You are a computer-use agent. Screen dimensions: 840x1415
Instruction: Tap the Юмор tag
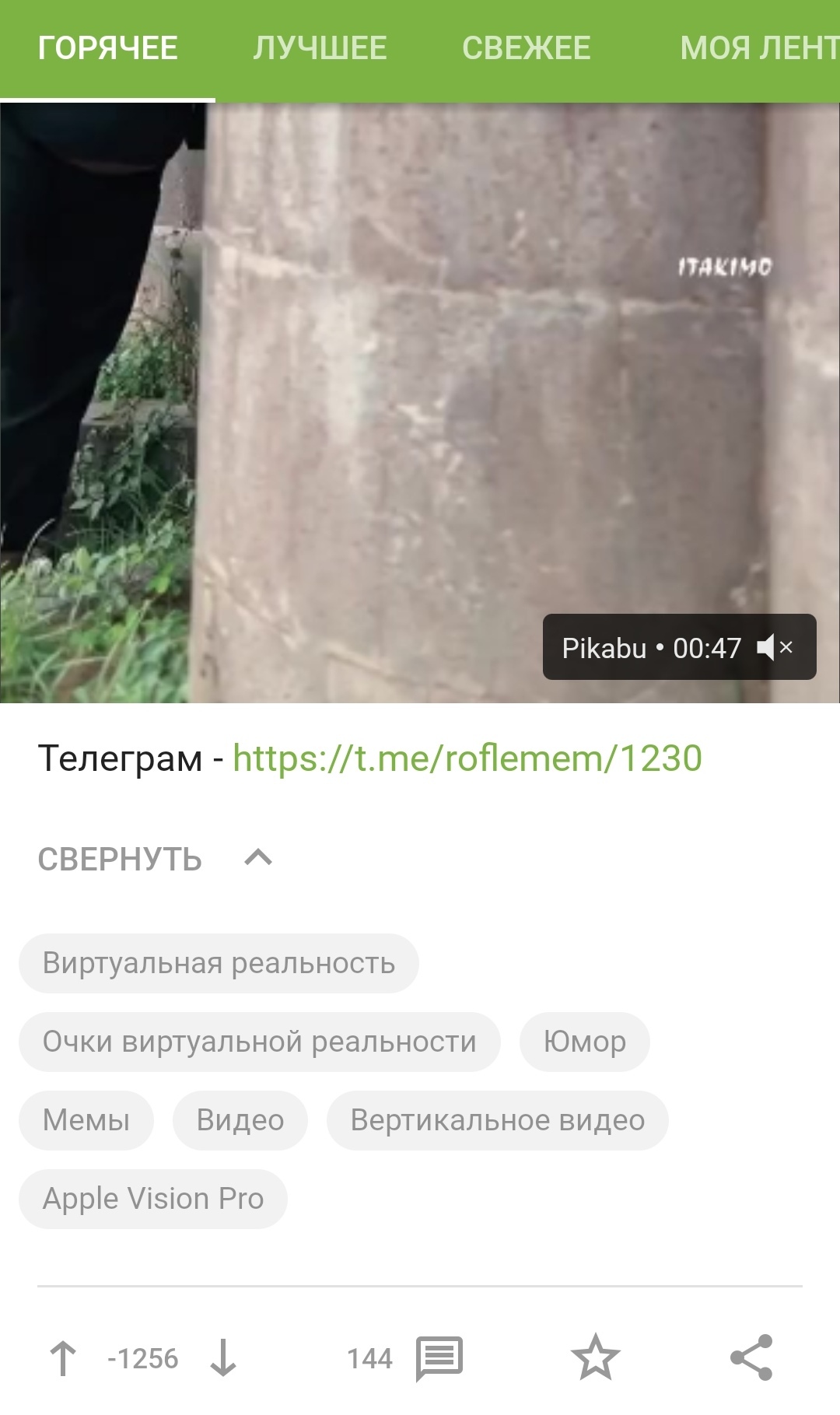585,1042
